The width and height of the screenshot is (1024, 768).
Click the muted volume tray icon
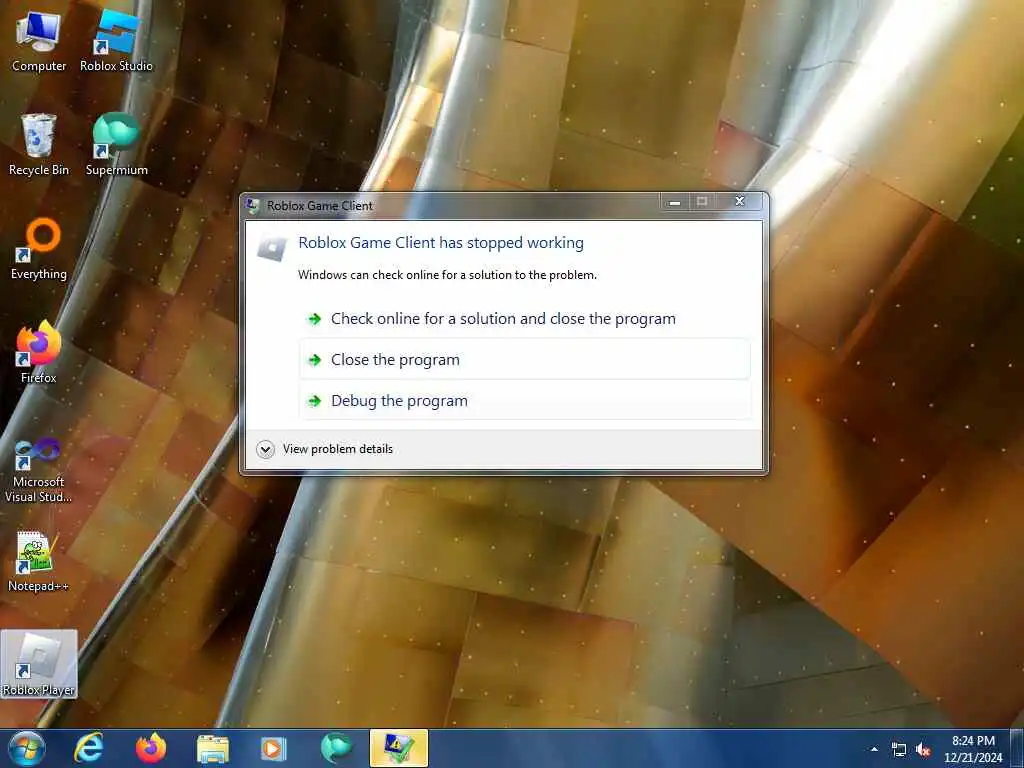[x=923, y=750]
